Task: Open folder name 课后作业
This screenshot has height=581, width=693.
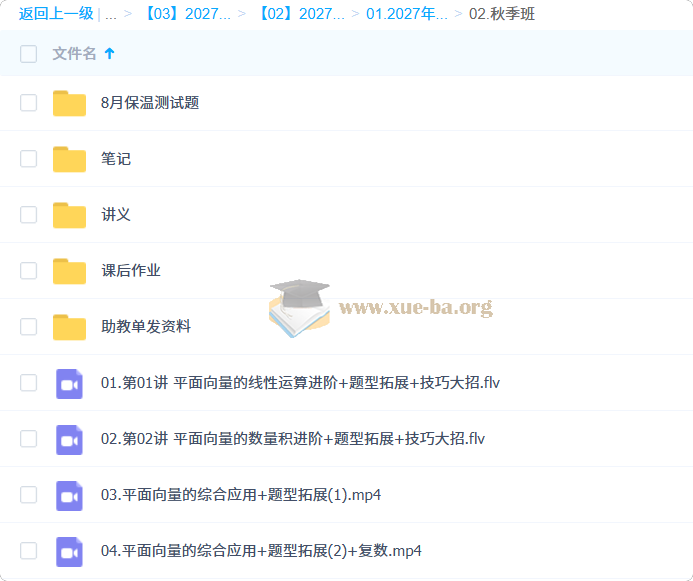Action: (131, 271)
